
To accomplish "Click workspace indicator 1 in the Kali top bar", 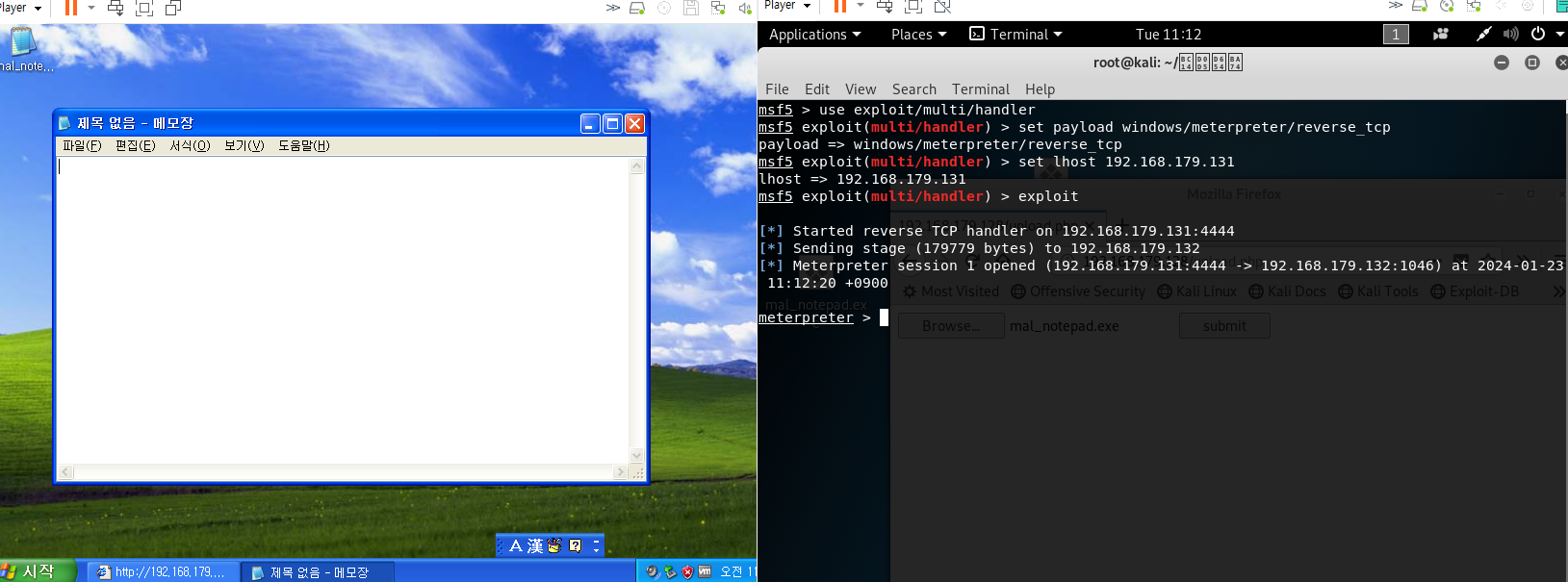I will click(1396, 35).
